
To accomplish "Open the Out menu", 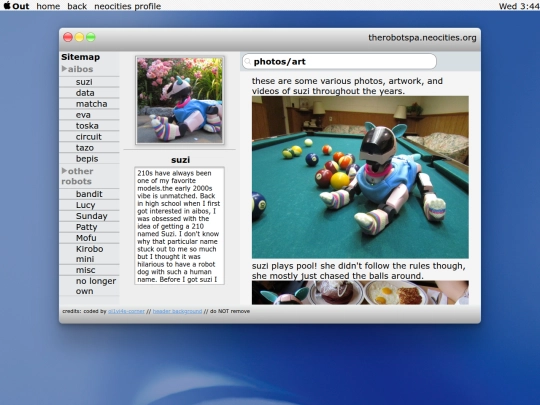I will 21,6.
